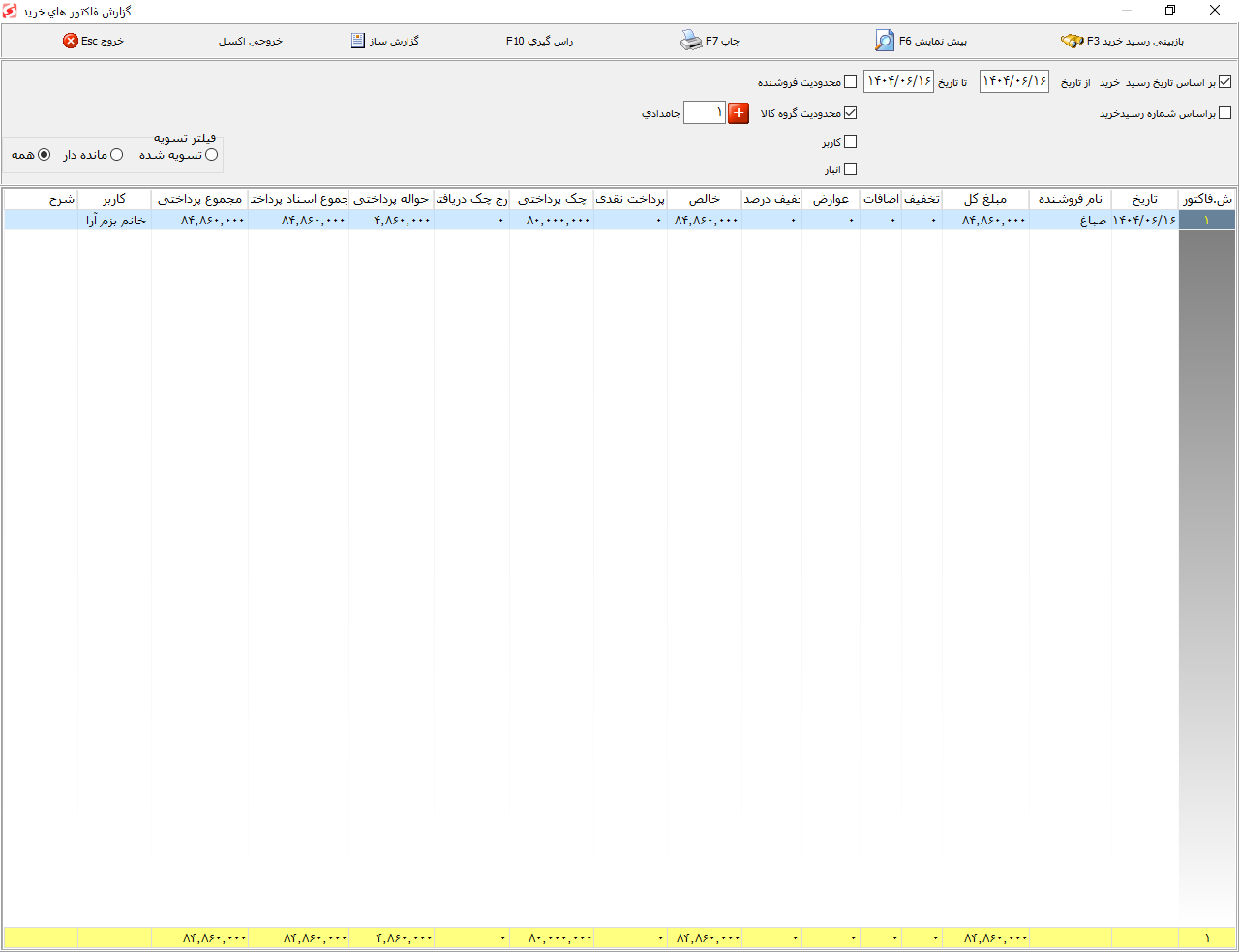Click مبلغ كل column header

[985, 199]
